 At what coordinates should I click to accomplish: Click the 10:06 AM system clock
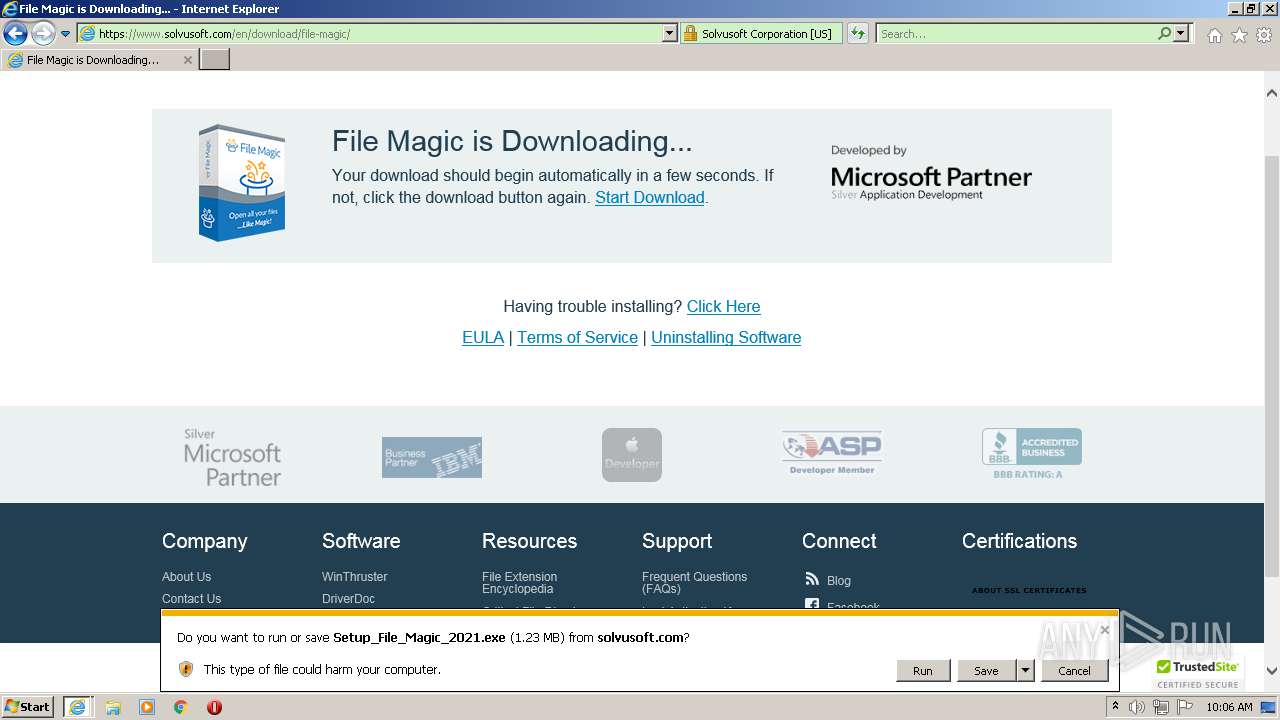1229,707
